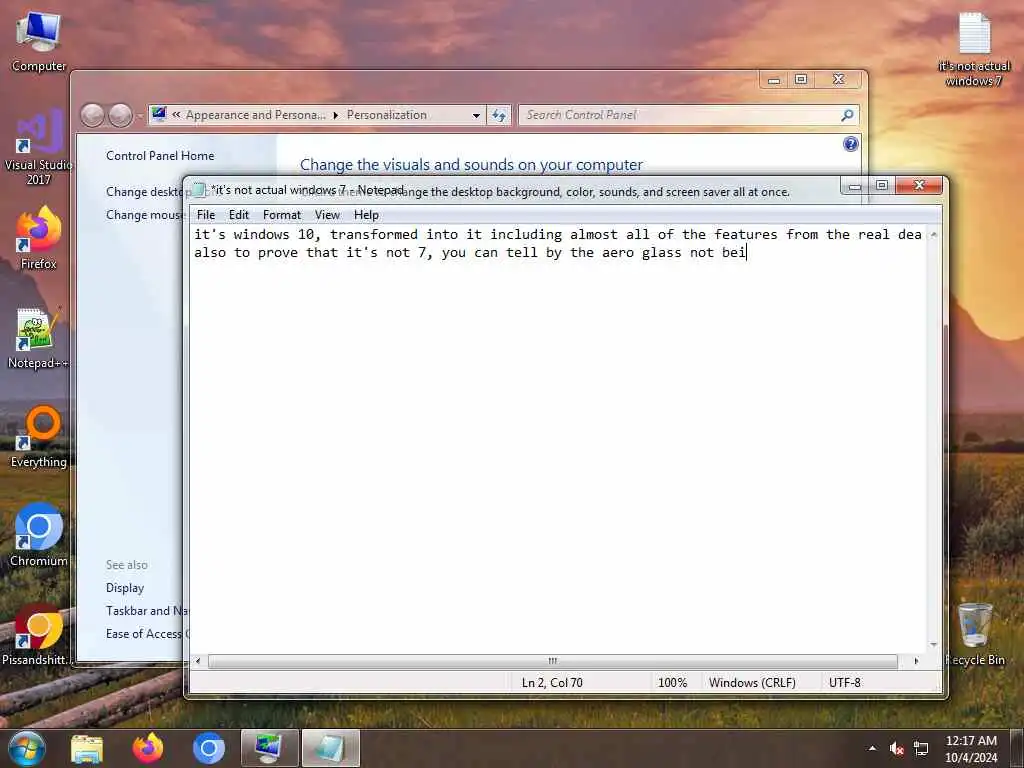The image size is (1024, 768).
Task: Open the Chromium desktop shortcut
Action: coord(38,536)
